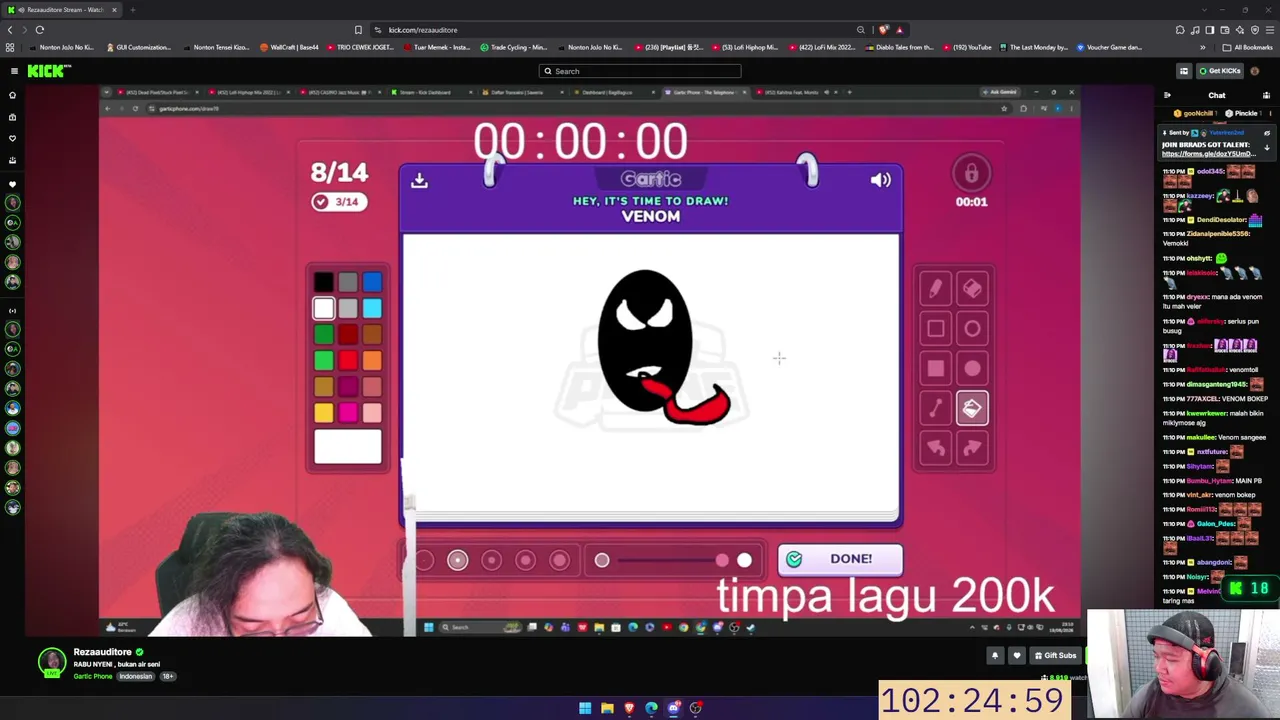Open the Gartic Phone category link
This screenshot has height=720, width=1280.
[93, 677]
